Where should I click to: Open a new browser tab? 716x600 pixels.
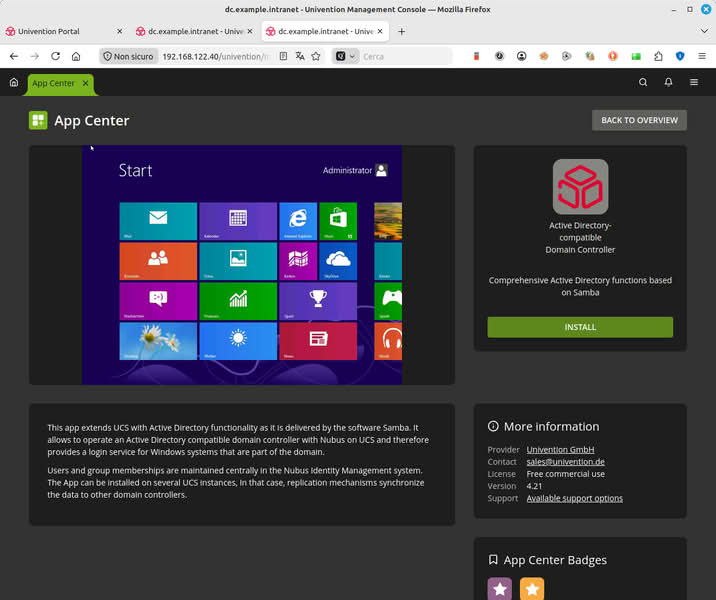[x=401, y=32]
